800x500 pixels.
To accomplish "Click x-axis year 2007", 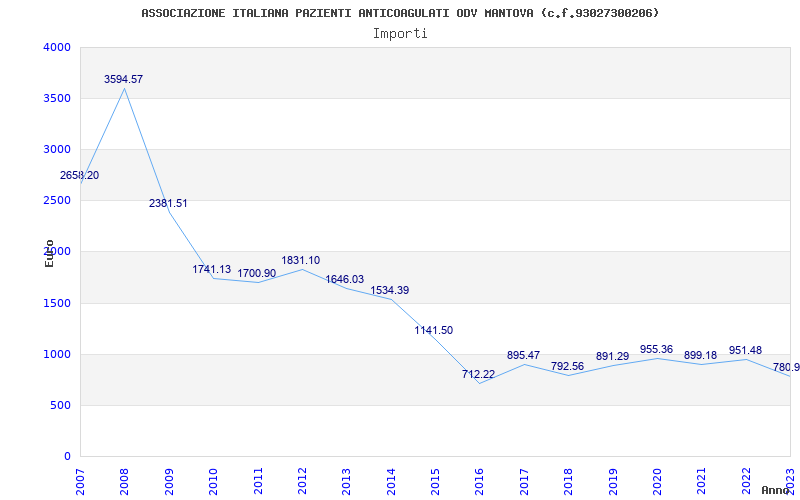I will tap(80, 481).
